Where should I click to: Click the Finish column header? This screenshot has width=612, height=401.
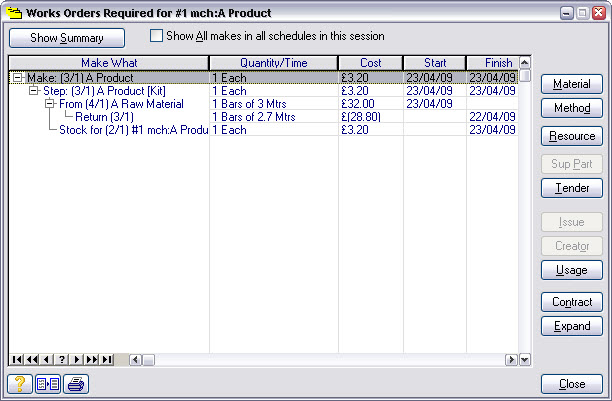[493, 63]
